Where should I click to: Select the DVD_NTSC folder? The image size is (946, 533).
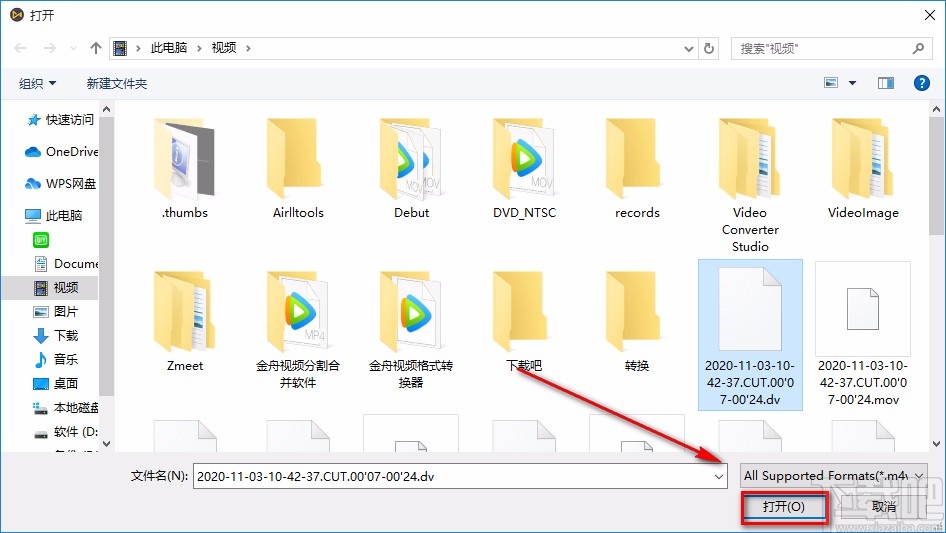[x=524, y=169]
